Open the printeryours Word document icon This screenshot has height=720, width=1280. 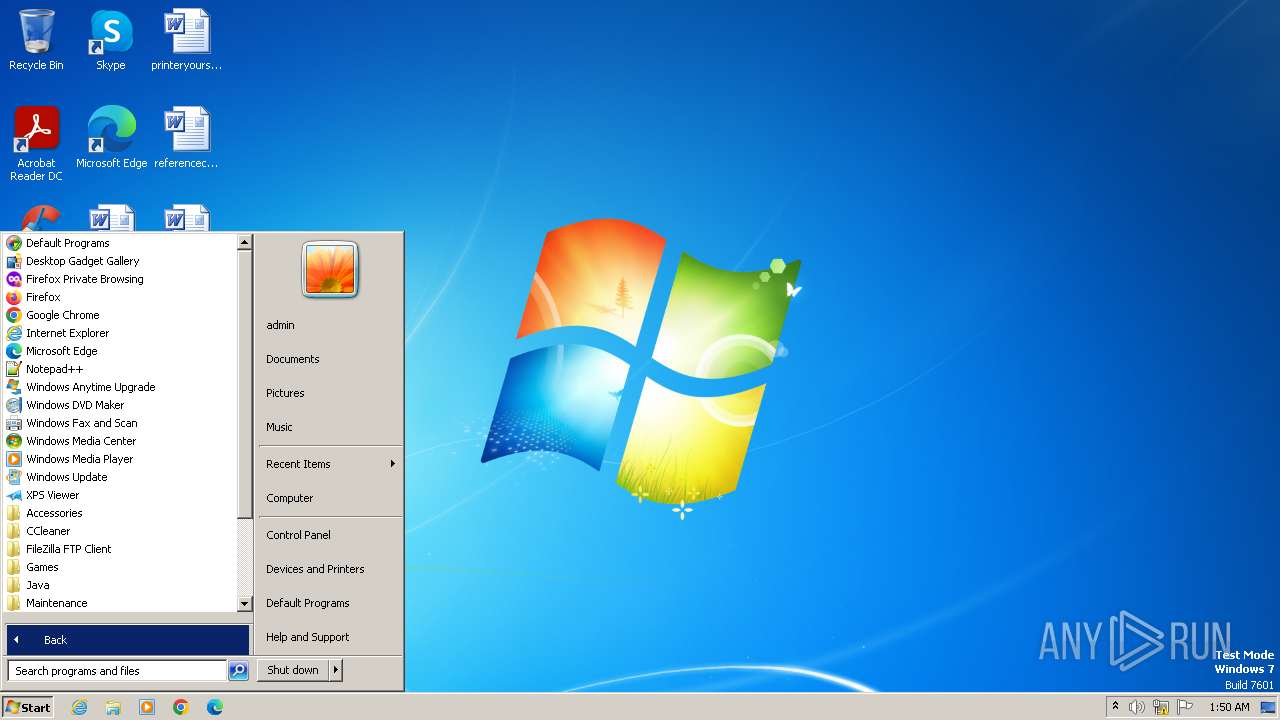187,40
